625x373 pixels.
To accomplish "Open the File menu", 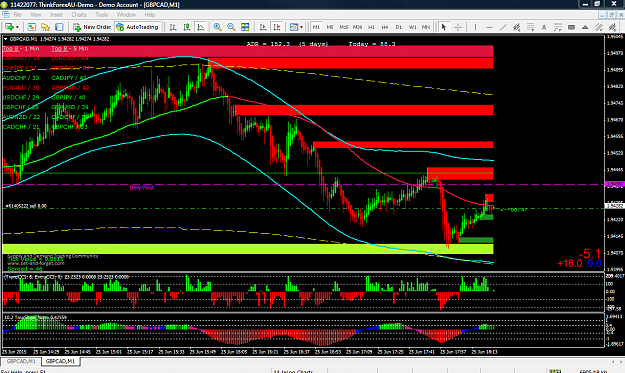I will click(18, 15).
